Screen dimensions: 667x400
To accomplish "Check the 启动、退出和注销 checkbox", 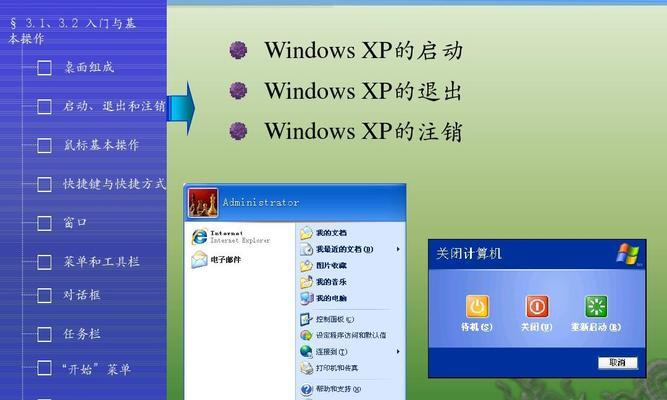I will click(x=44, y=106).
